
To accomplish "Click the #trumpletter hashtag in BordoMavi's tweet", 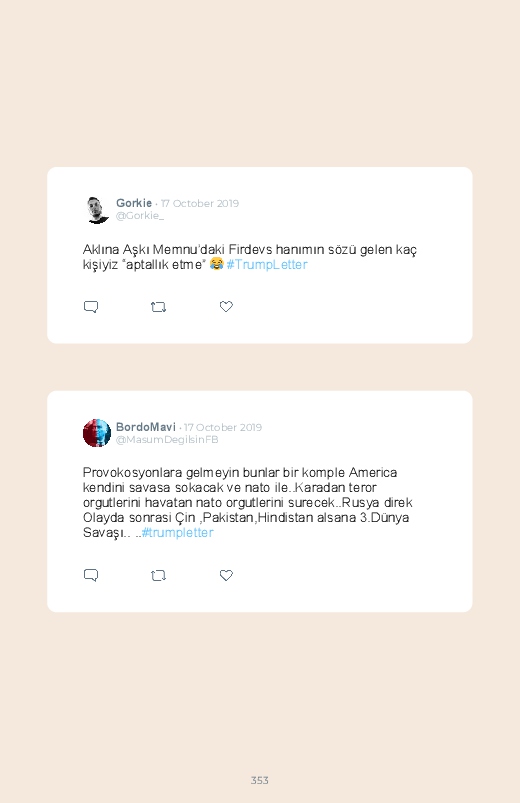I will tap(177, 533).
